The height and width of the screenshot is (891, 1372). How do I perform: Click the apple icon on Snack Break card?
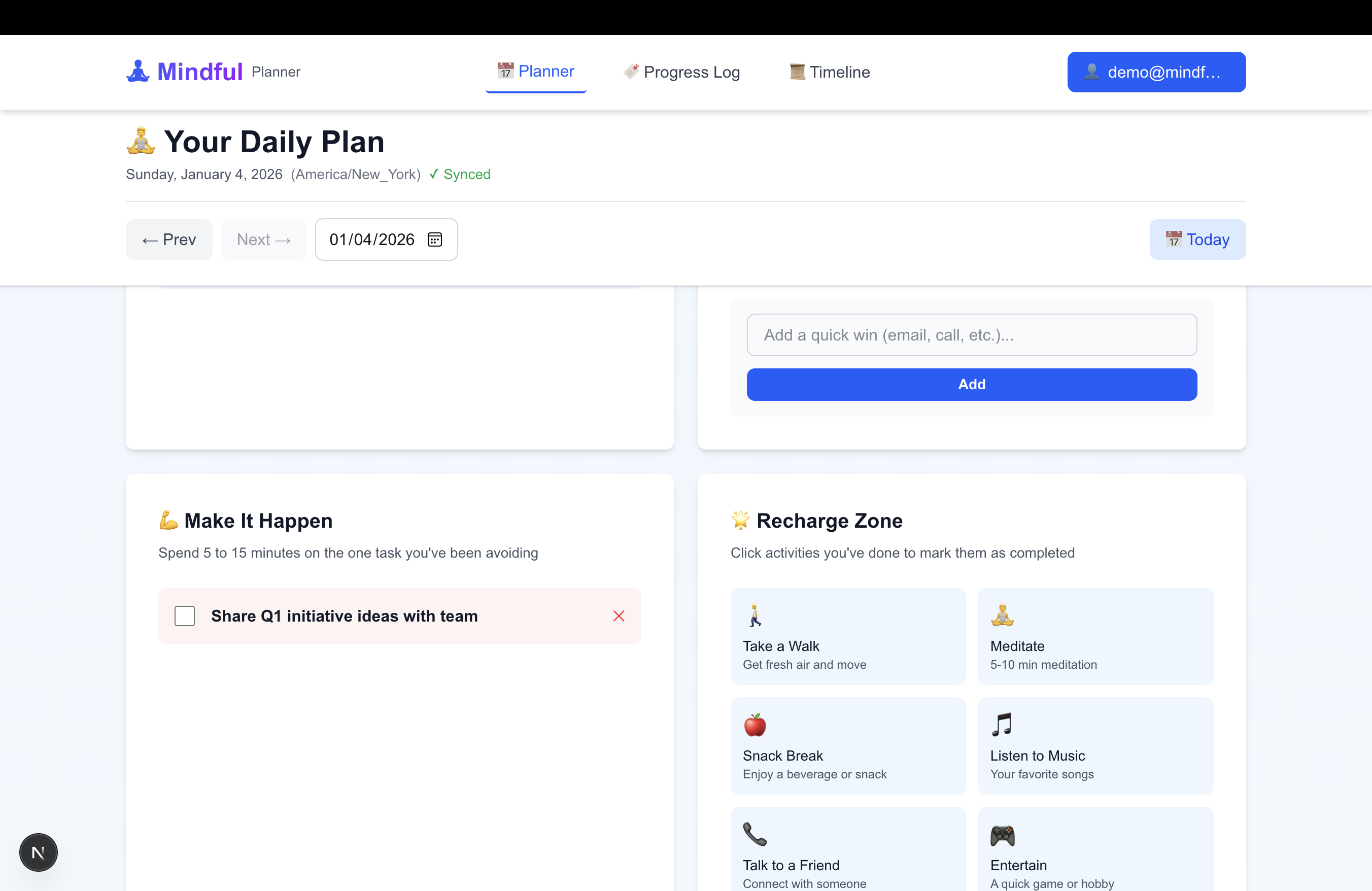(755, 726)
